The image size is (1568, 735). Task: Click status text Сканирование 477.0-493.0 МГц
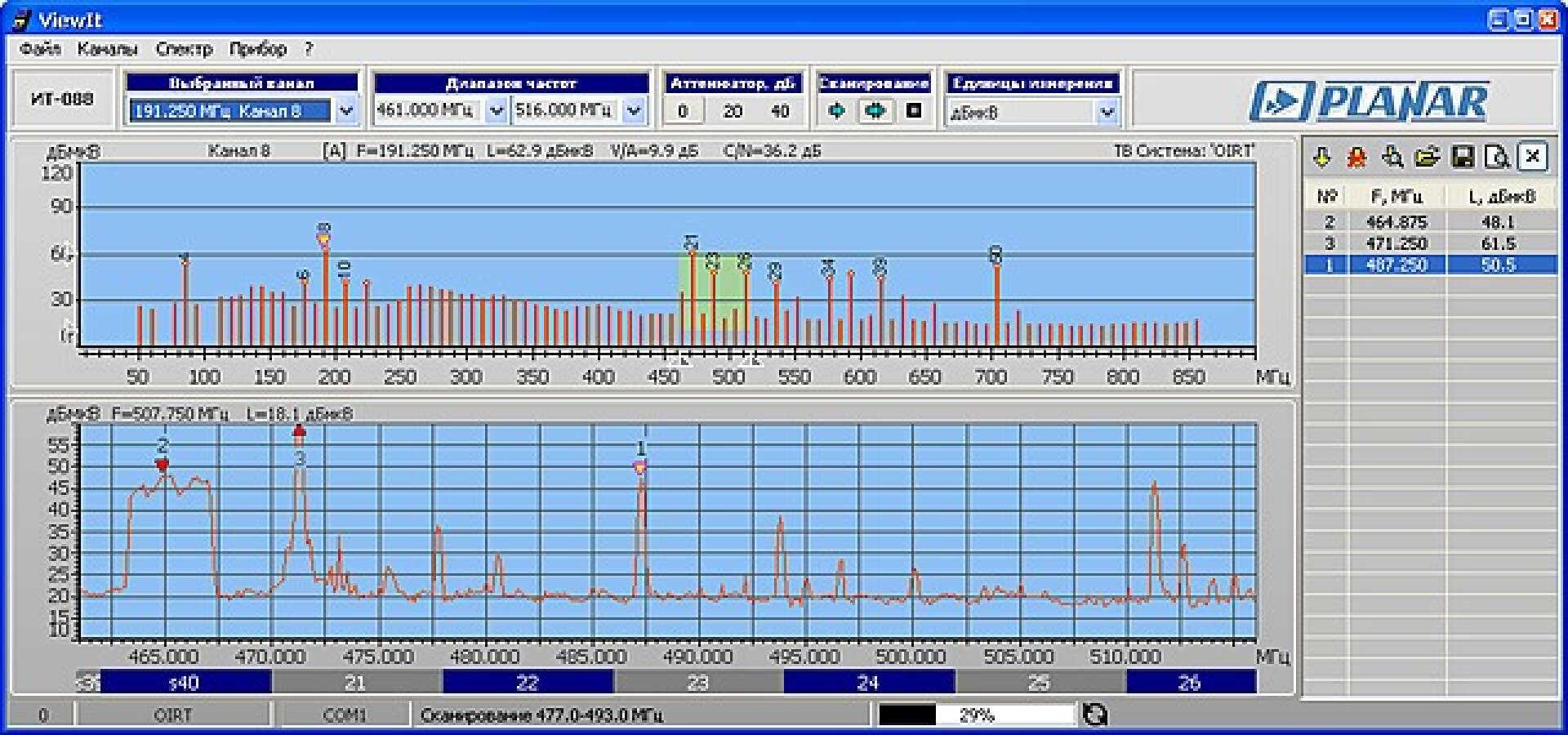(x=541, y=715)
